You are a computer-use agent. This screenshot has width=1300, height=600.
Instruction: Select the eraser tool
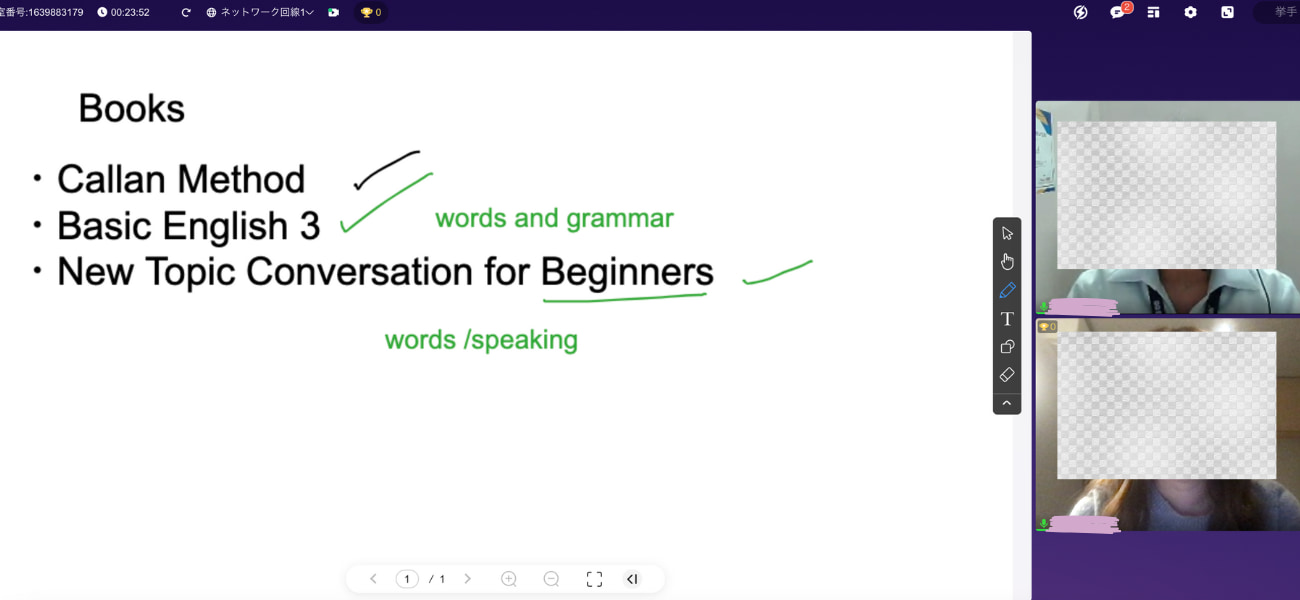coord(1007,375)
